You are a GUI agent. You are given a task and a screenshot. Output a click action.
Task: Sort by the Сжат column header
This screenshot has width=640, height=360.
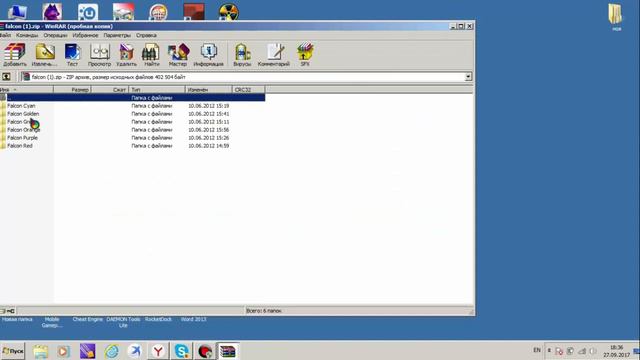pos(110,89)
